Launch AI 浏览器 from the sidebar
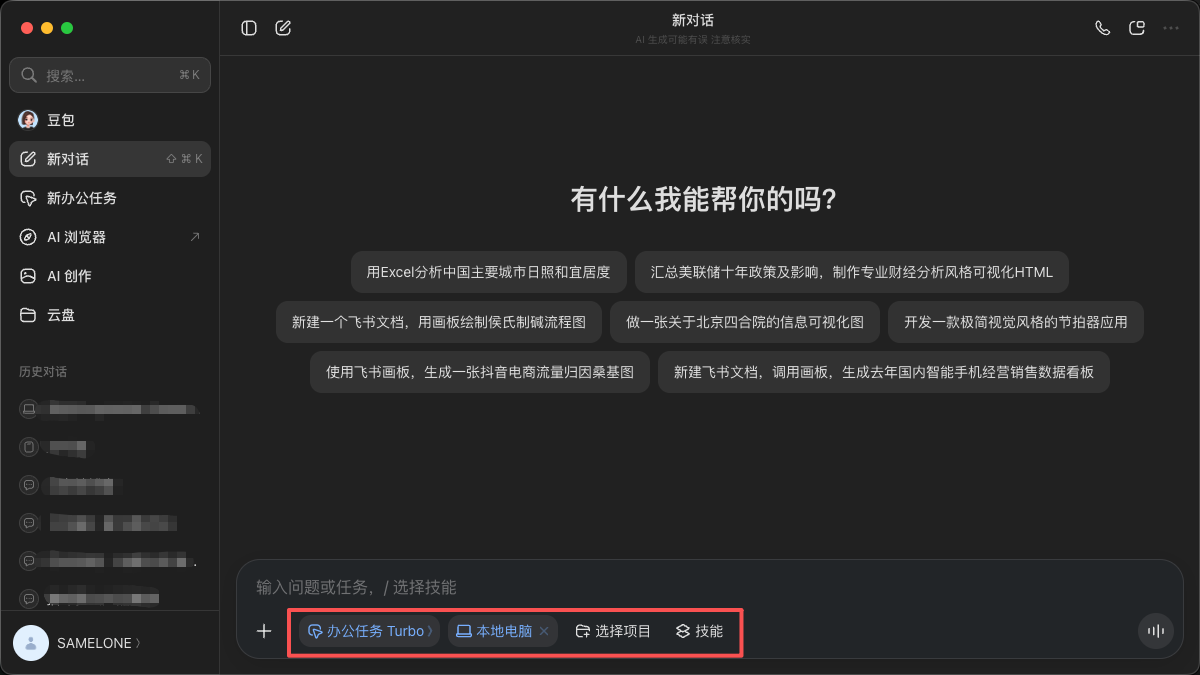1200x675 pixels. pos(110,237)
